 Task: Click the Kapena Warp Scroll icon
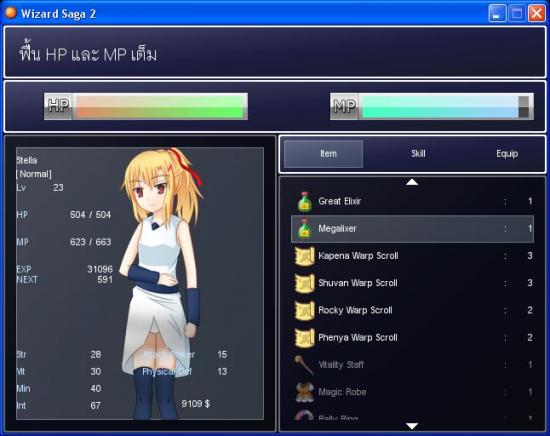pyautogui.click(x=304, y=256)
